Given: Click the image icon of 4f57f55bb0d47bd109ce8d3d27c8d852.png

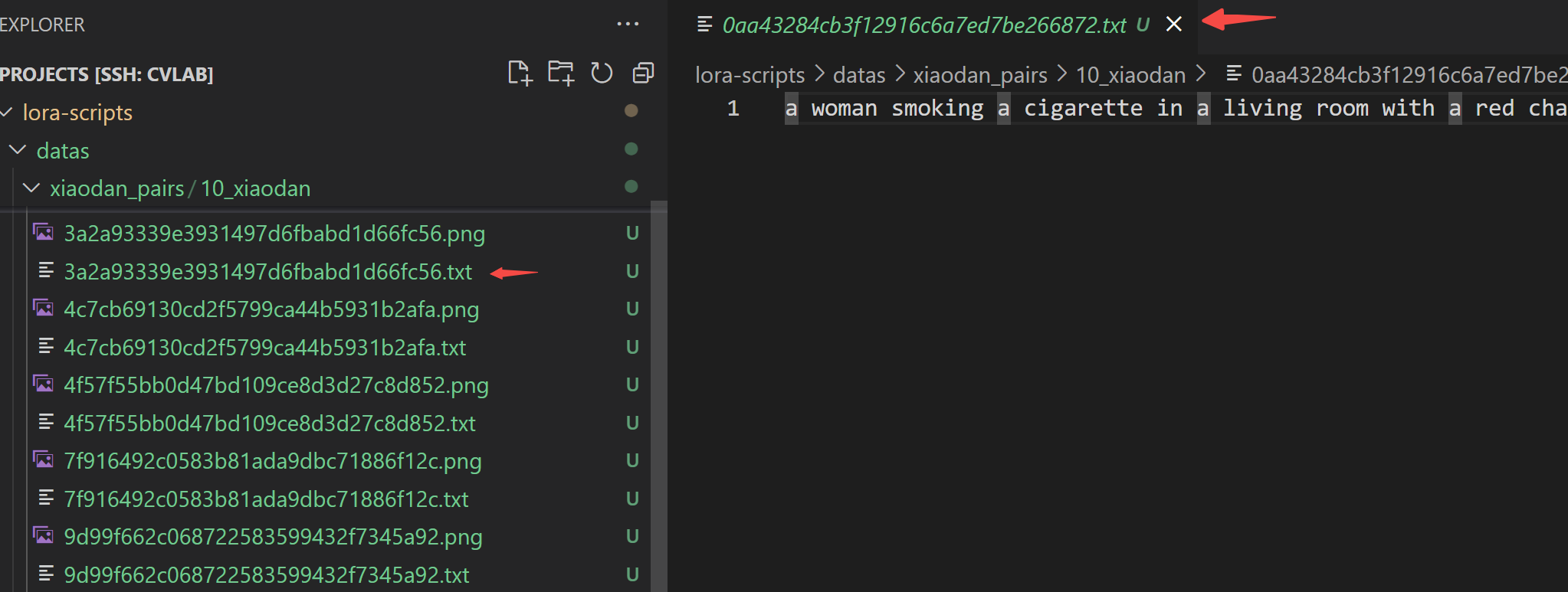Looking at the screenshot, I should click(44, 383).
